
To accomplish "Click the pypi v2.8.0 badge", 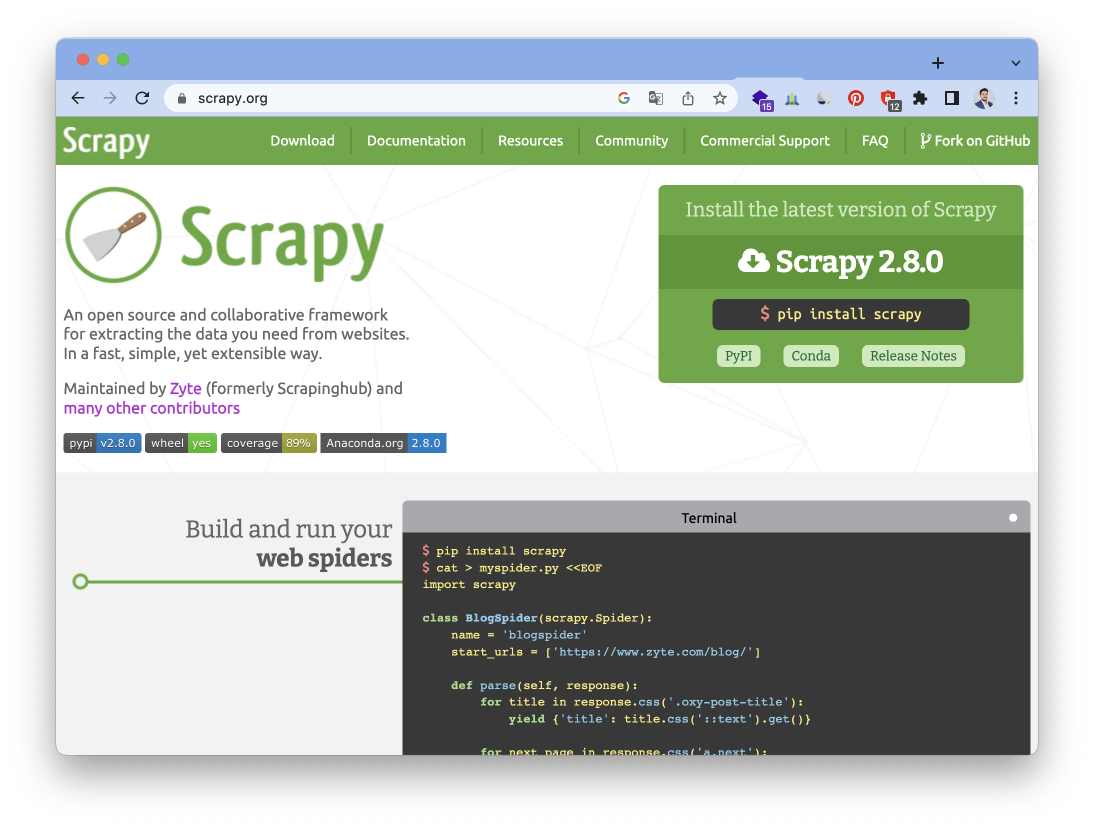I will coord(103,443).
